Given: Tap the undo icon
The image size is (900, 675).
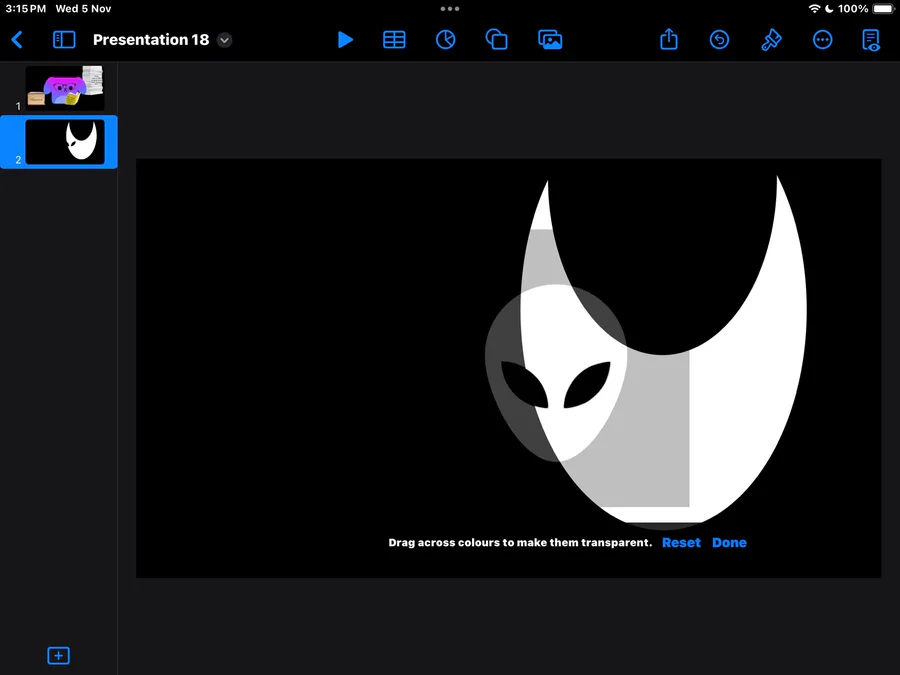Looking at the screenshot, I should 719,40.
